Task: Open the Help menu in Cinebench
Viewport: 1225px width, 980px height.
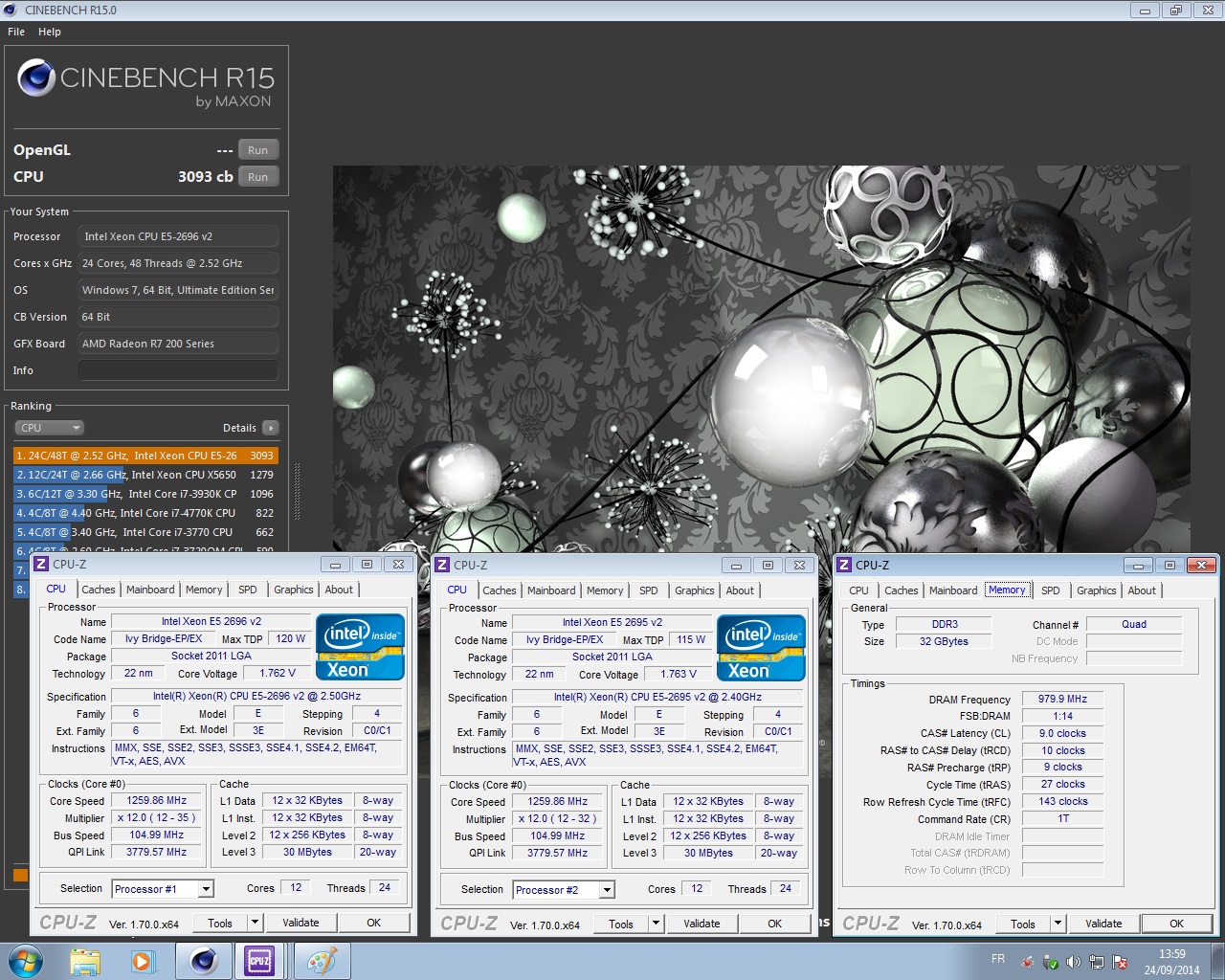Action: tap(50, 32)
